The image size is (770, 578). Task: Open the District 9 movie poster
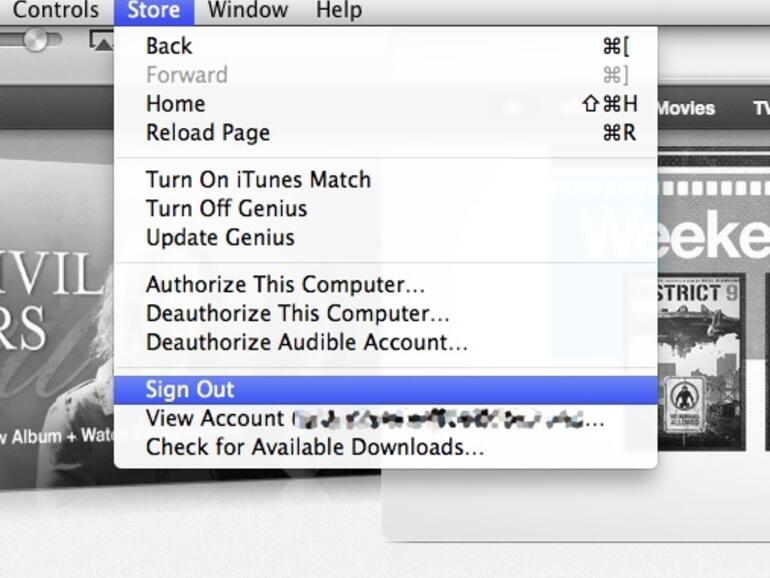tap(701, 362)
